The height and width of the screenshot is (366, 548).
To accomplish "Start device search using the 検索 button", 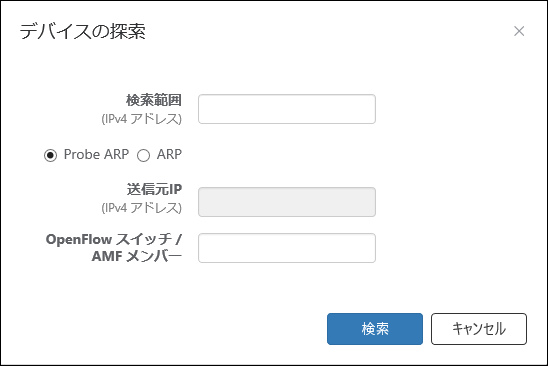I will [375, 329].
